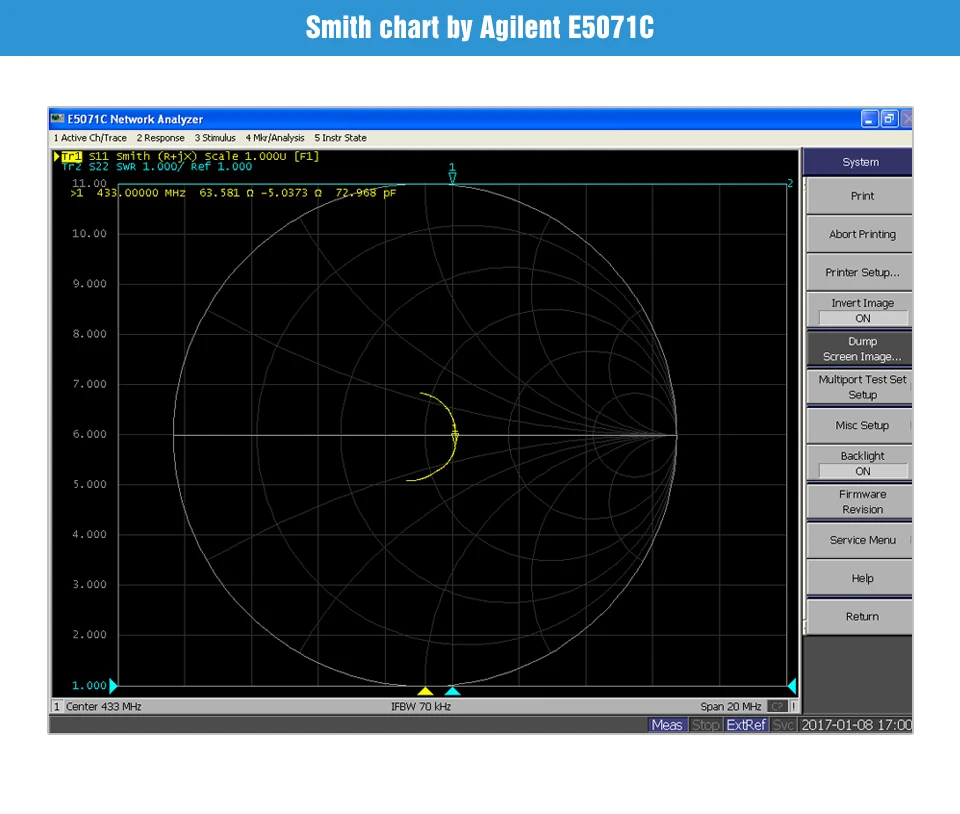Image resolution: width=960 pixels, height=814 pixels.
Task: Open the Stimulus menu
Action: click(215, 138)
